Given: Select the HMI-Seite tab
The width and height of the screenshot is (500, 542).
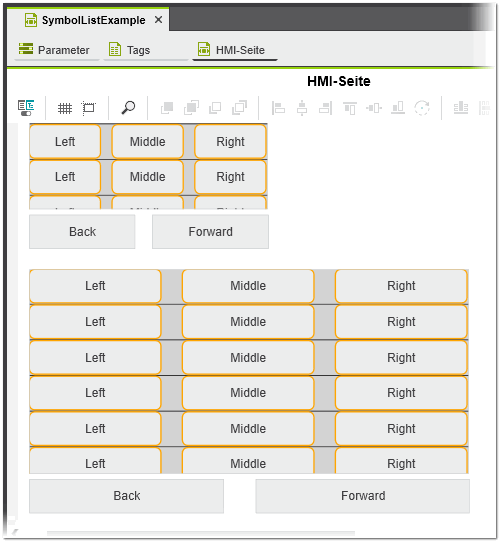Looking at the screenshot, I should (235, 50).
